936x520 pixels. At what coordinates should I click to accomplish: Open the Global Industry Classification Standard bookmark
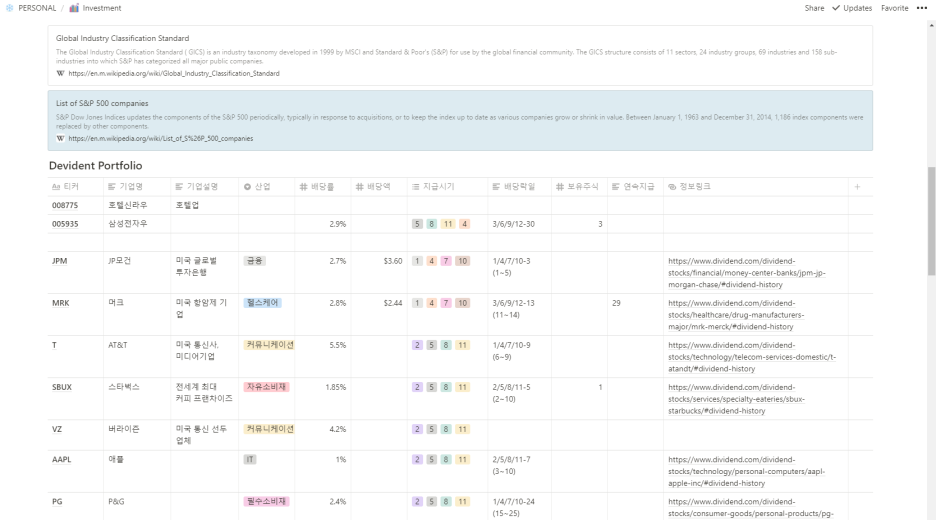click(x=460, y=55)
